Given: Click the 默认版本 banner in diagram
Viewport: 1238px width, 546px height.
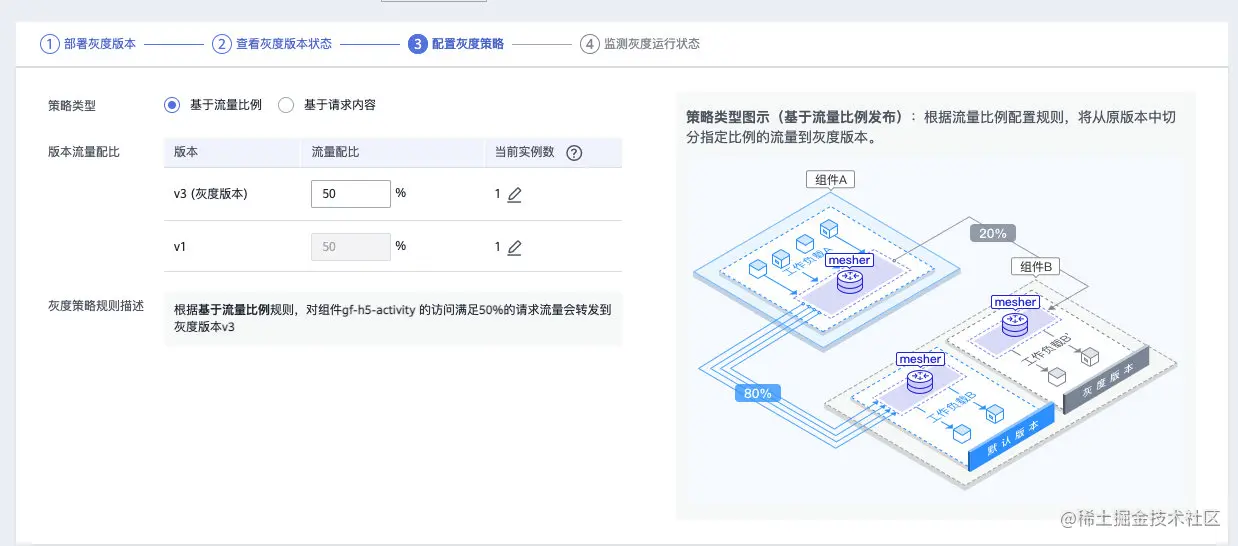Looking at the screenshot, I should click(x=1012, y=437).
